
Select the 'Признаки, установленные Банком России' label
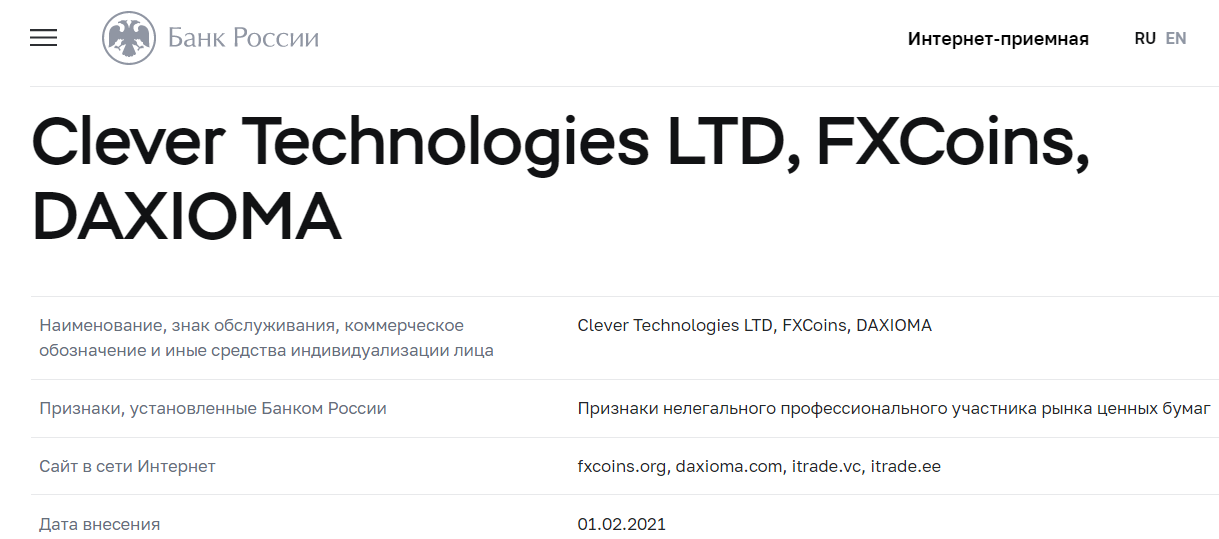coord(213,408)
